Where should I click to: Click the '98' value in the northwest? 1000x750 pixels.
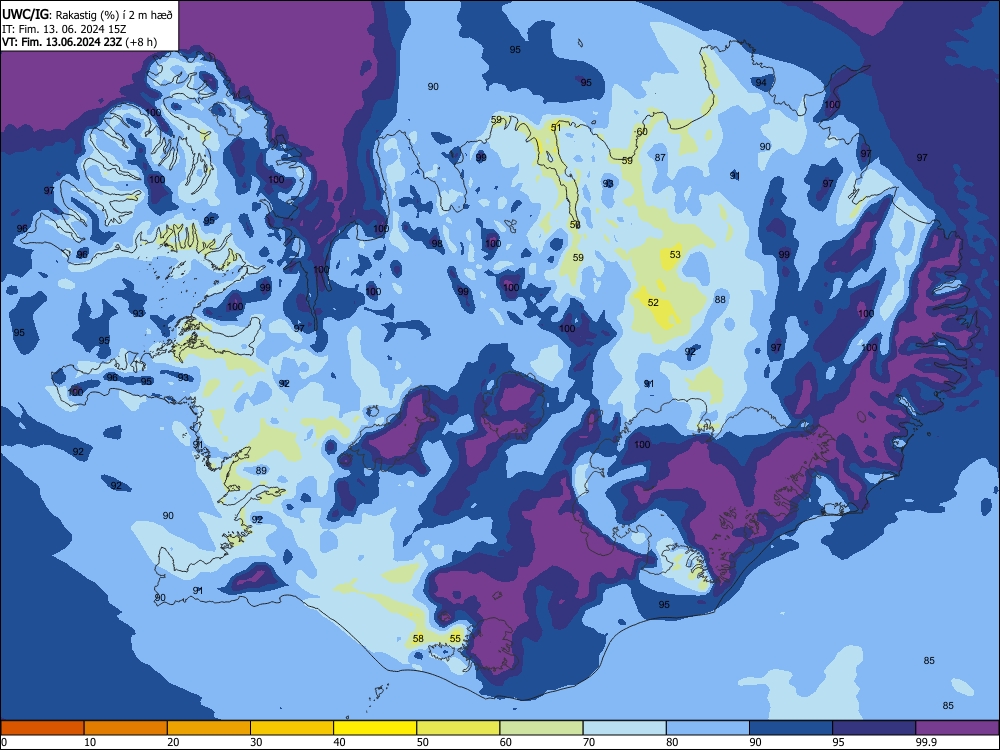coord(437,244)
